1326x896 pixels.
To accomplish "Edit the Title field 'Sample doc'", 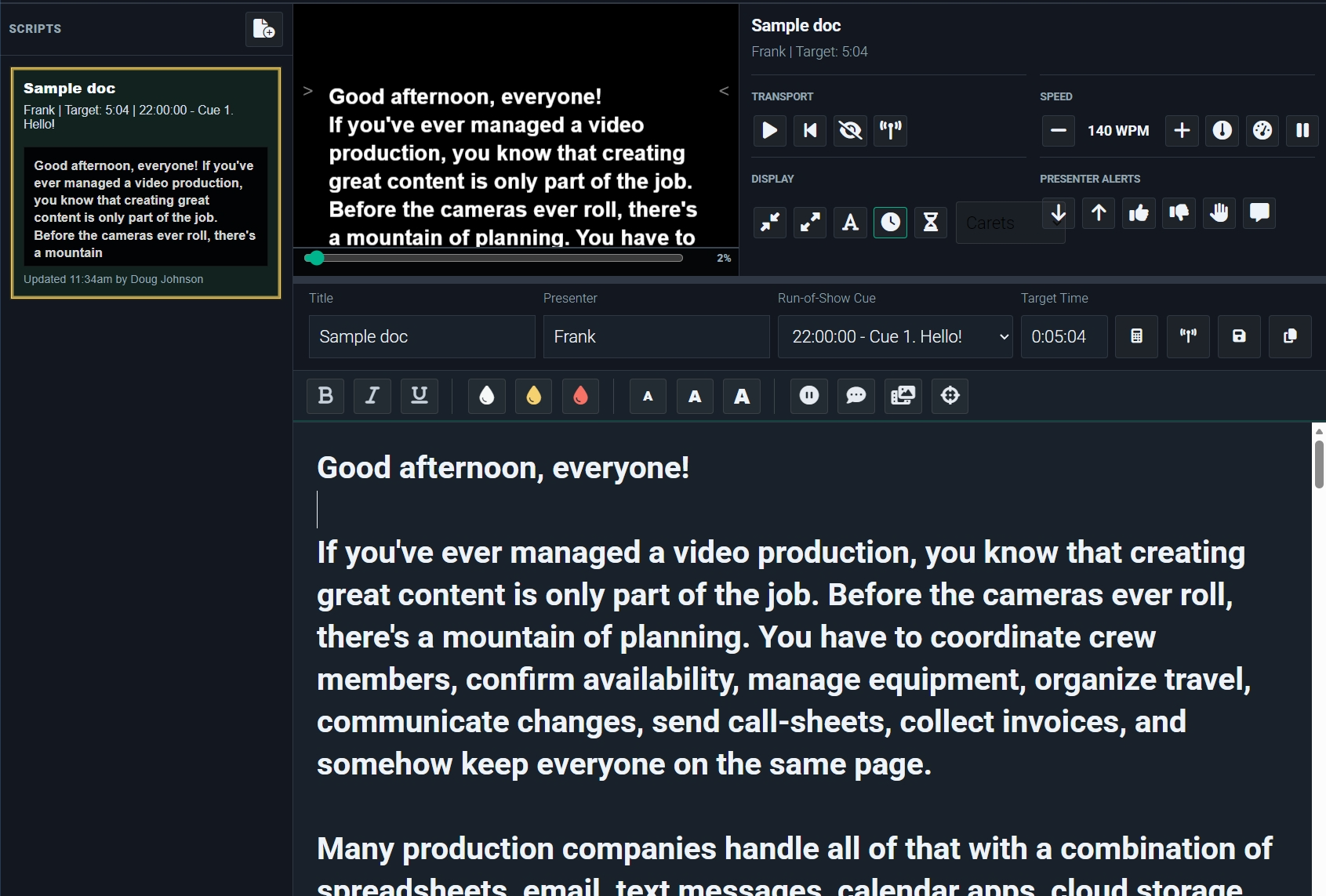I will pos(422,336).
